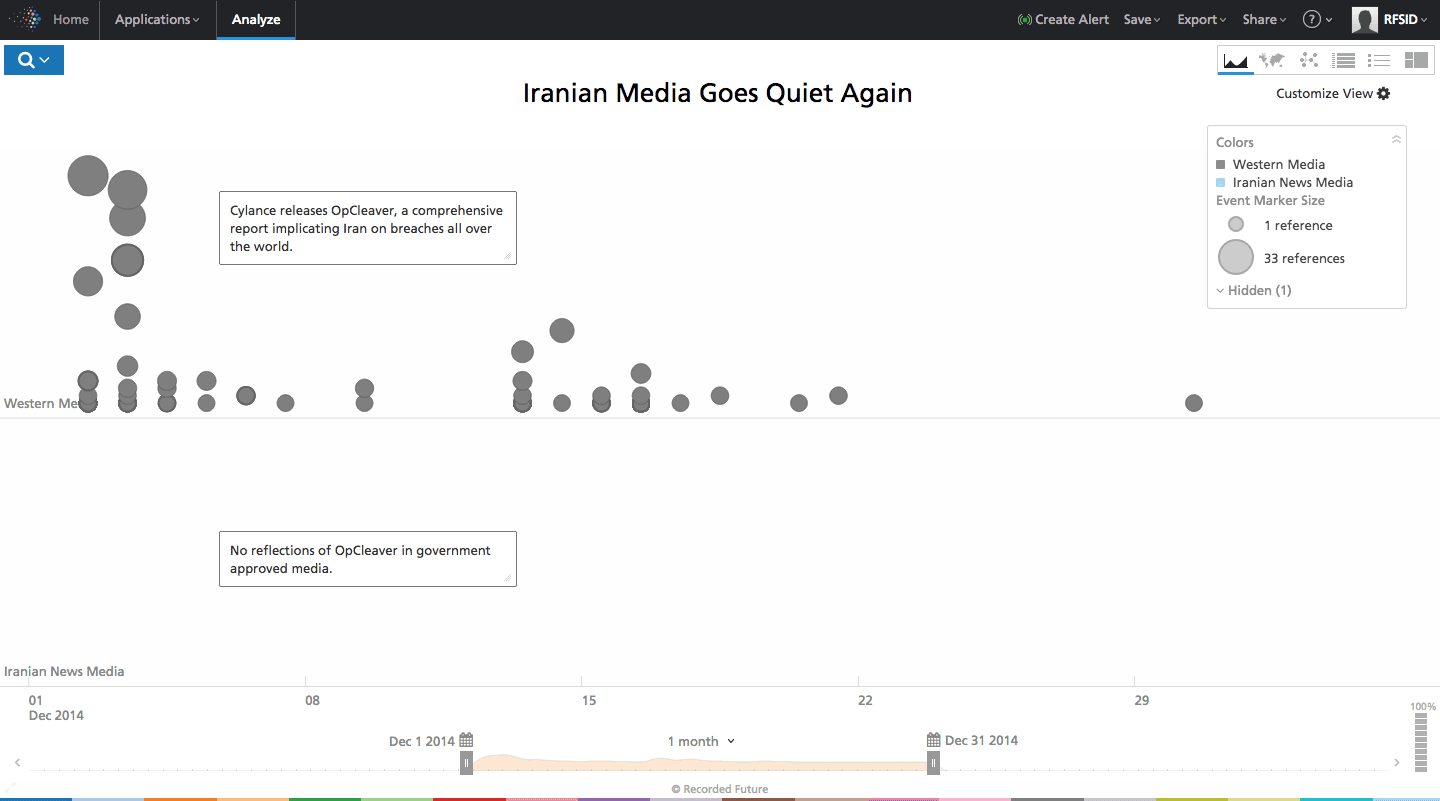Open the help question mark menu
Screen dimensions: 1440x801
(1317, 20)
